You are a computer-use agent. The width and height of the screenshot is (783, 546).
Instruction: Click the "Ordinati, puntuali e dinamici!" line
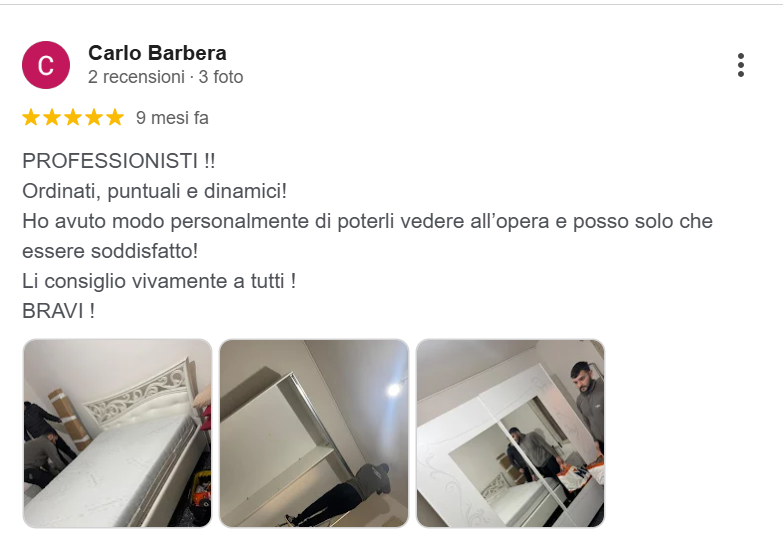tap(155, 191)
